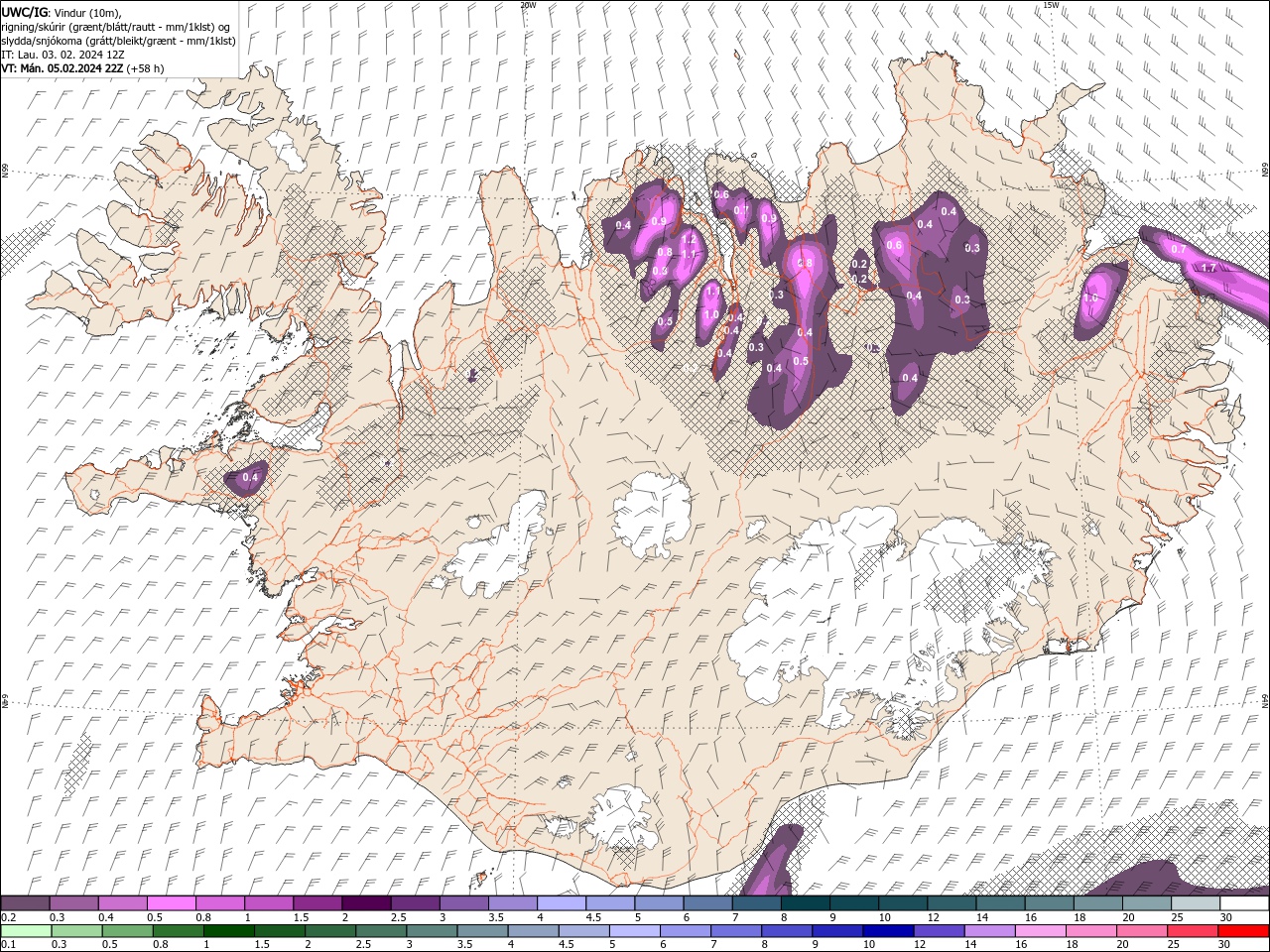Select top legend pink swatch starting at 0.5
The width and height of the screenshot is (1270, 952).
(x=171, y=903)
